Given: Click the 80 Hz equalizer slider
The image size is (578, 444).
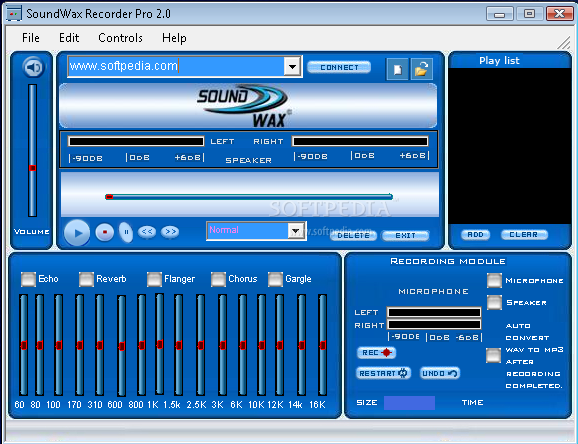Looking at the screenshot, I should (x=39, y=345).
